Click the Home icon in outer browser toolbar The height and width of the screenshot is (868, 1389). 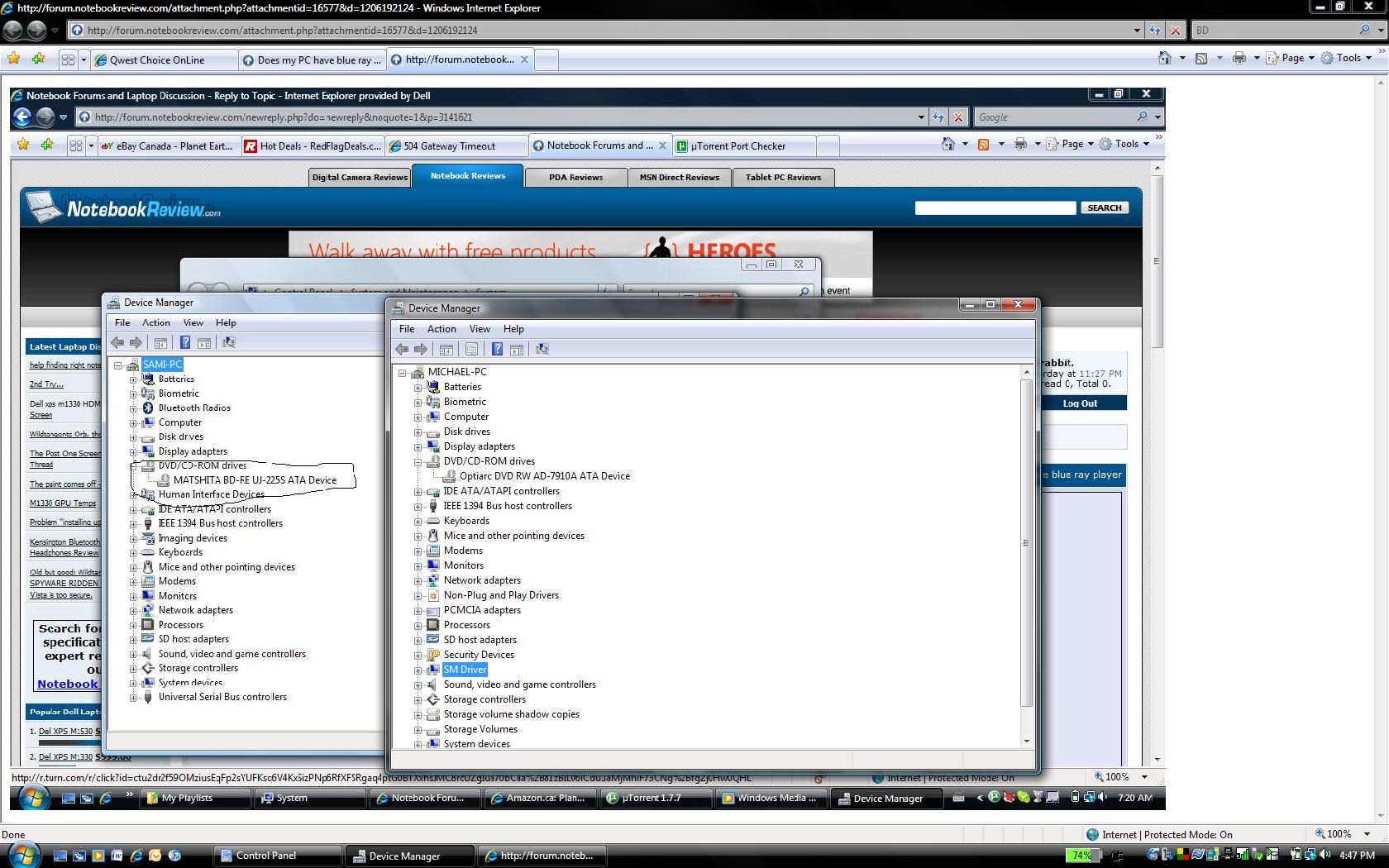tap(1165, 58)
